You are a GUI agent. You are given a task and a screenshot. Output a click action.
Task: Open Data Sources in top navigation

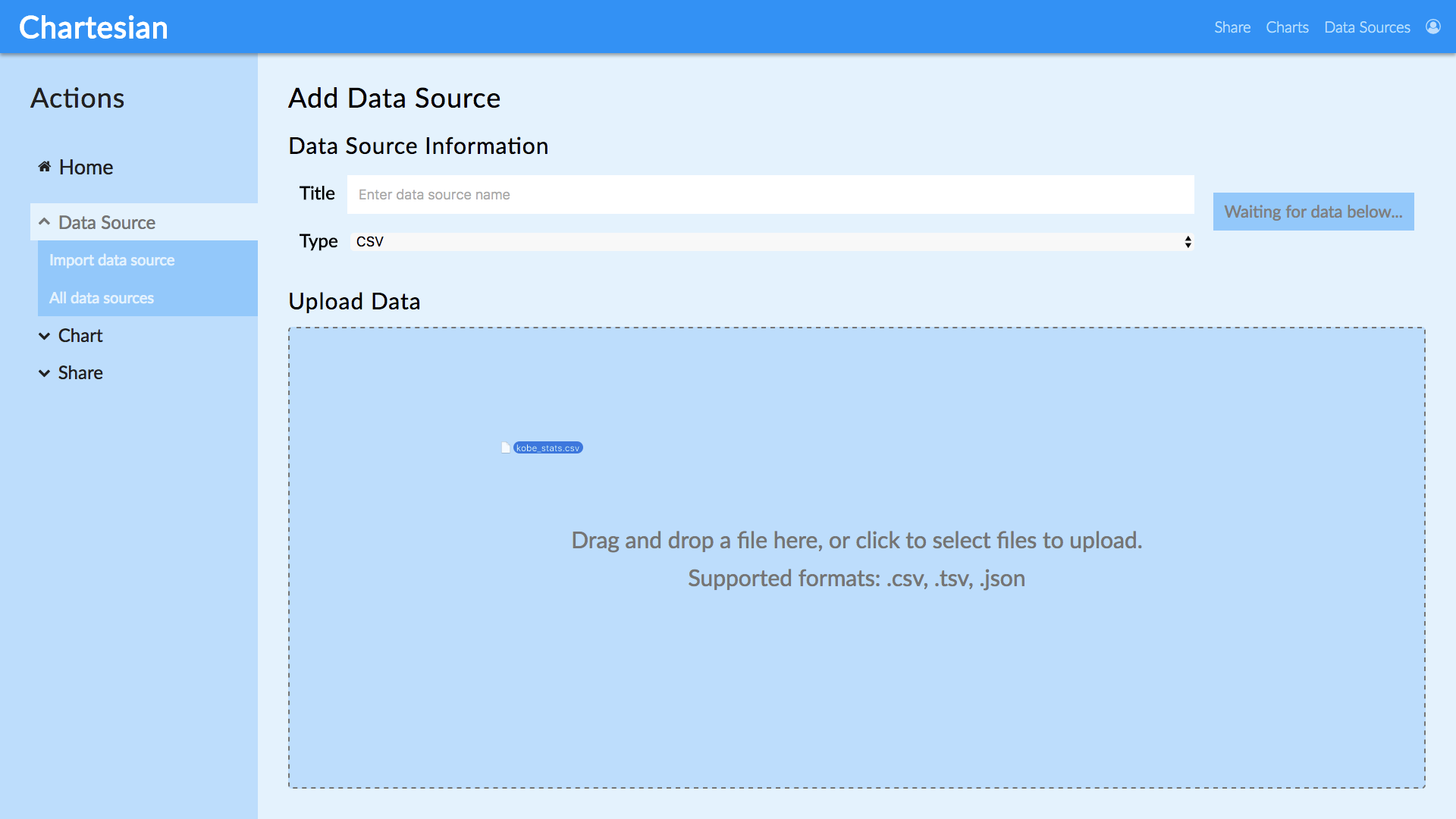[1367, 27]
